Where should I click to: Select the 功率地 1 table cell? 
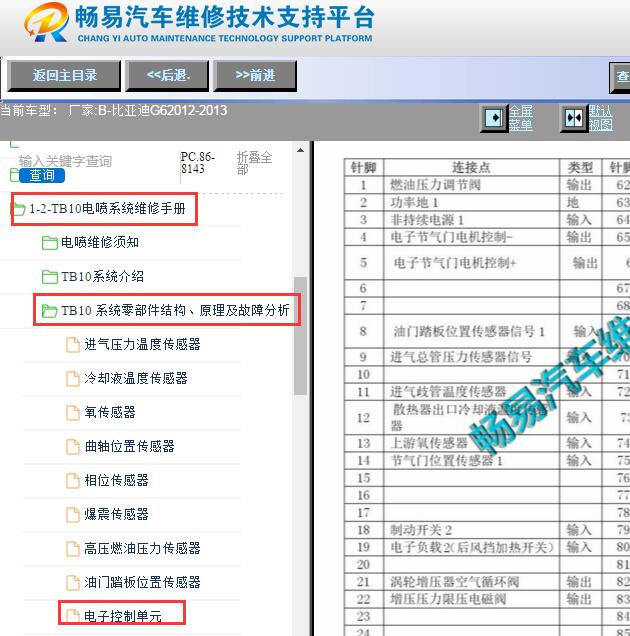471,202
